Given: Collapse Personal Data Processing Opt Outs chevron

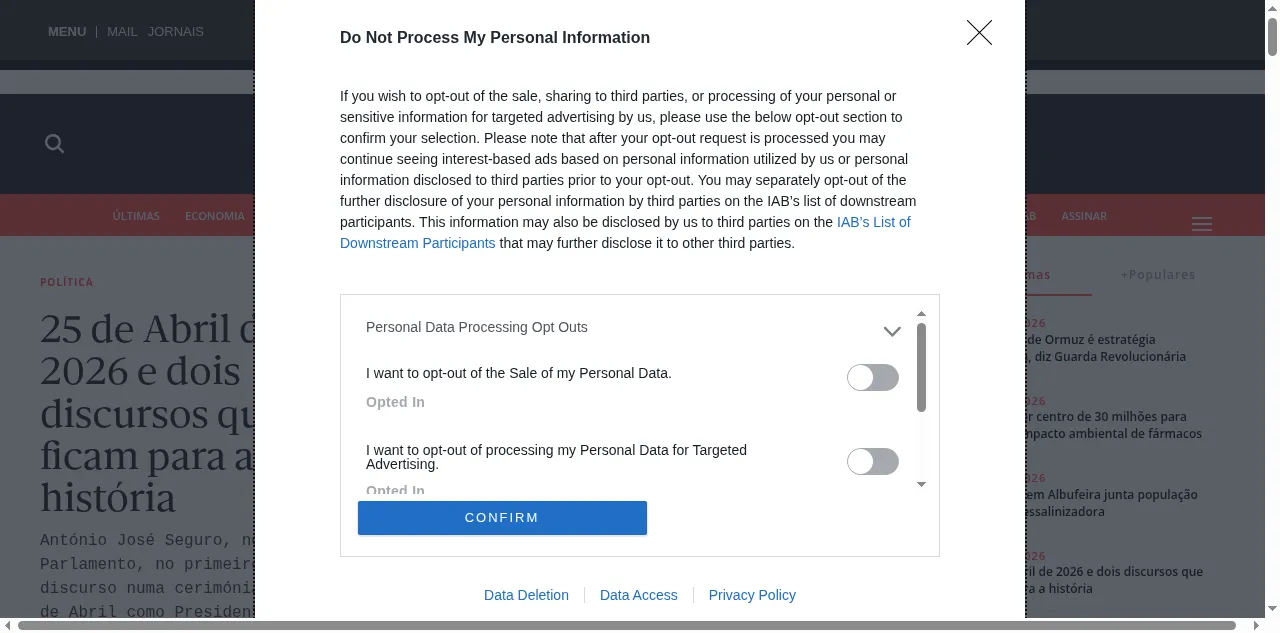Looking at the screenshot, I should (x=892, y=331).
